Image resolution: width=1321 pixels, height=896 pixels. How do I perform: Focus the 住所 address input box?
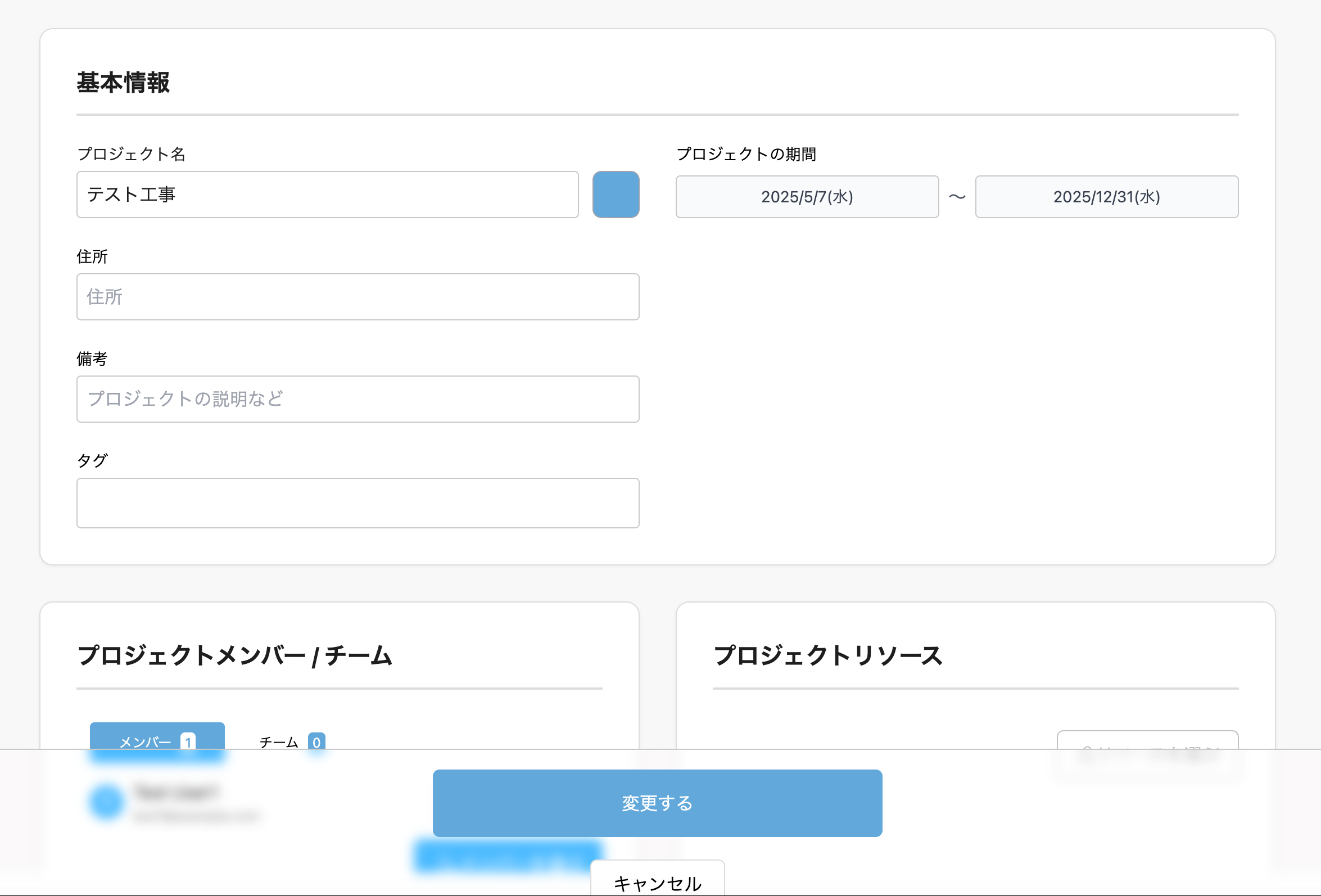[x=358, y=297]
